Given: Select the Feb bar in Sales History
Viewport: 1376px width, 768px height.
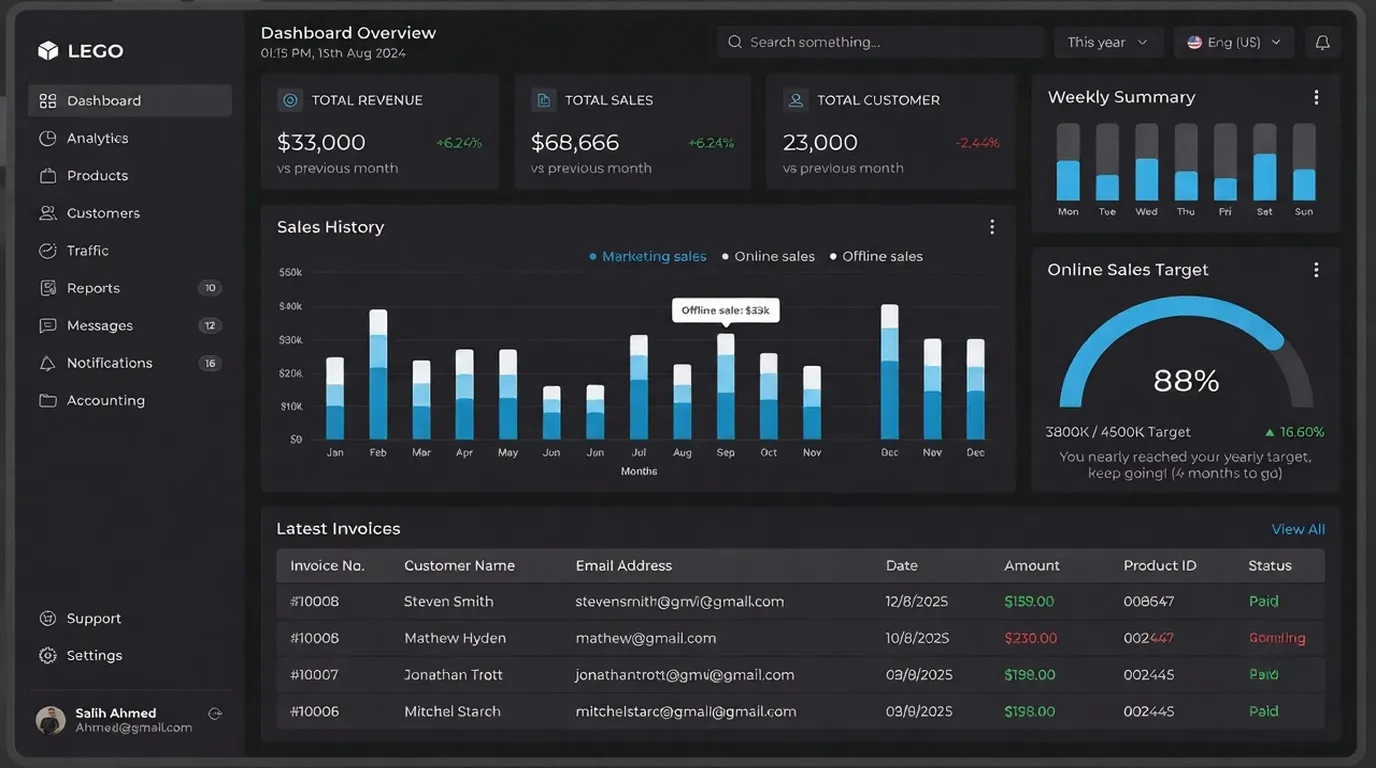Looking at the screenshot, I should tap(378, 375).
